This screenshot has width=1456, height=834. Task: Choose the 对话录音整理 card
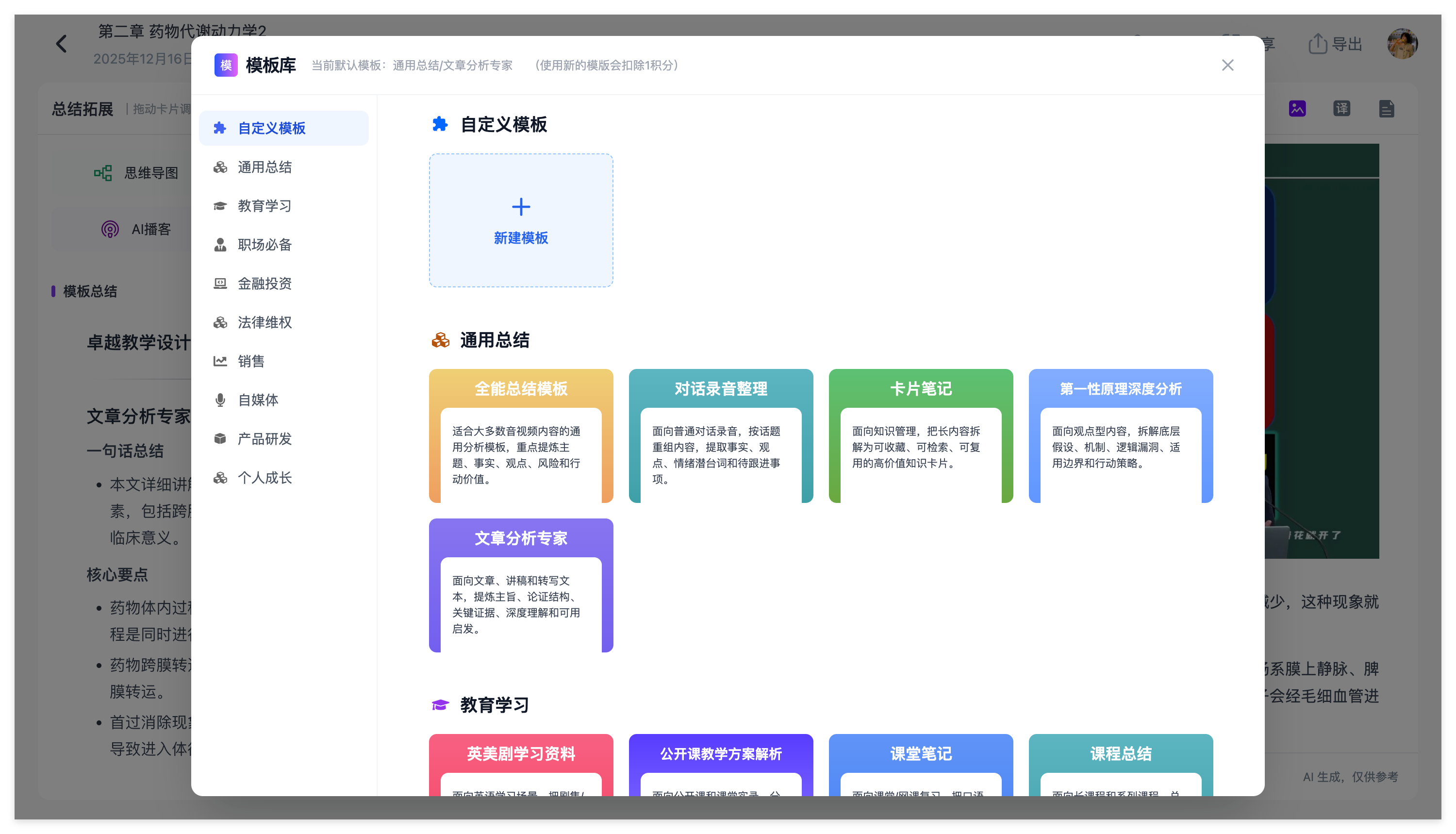[721, 436]
